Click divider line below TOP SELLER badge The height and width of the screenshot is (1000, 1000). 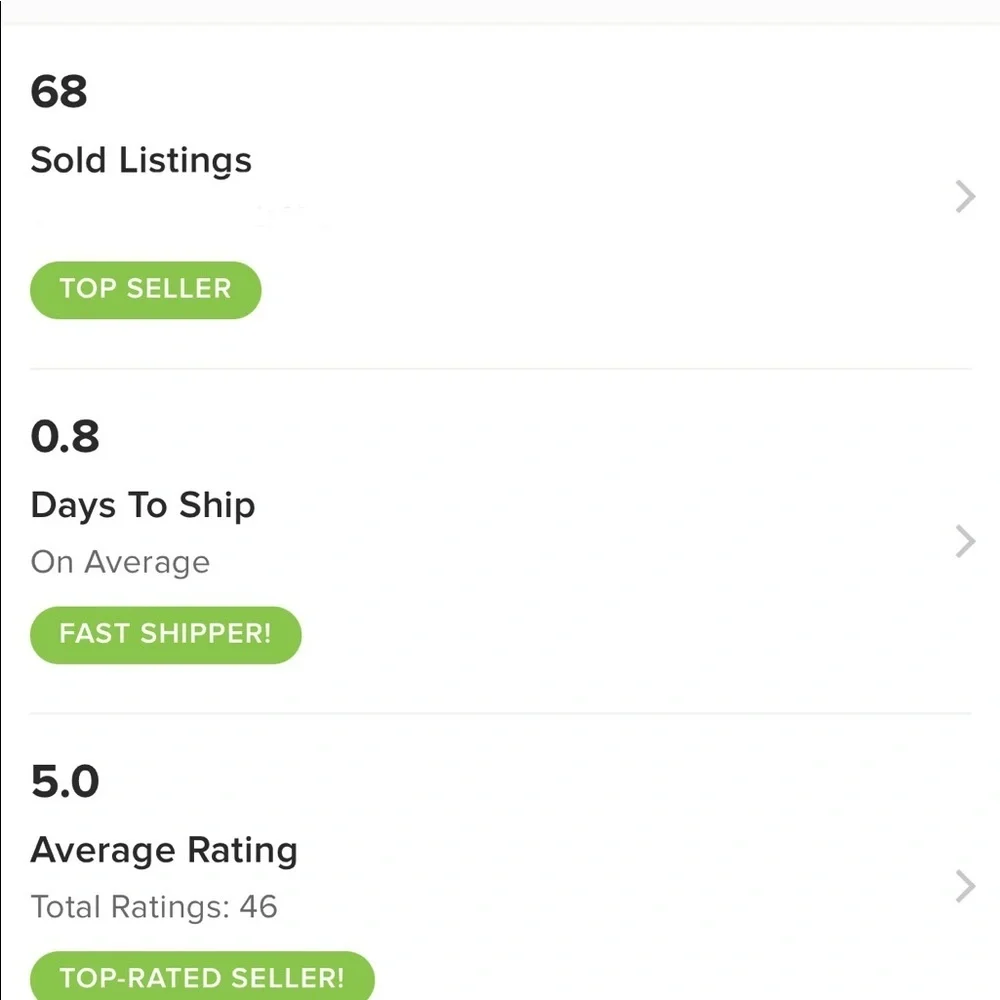tap(501, 369)
